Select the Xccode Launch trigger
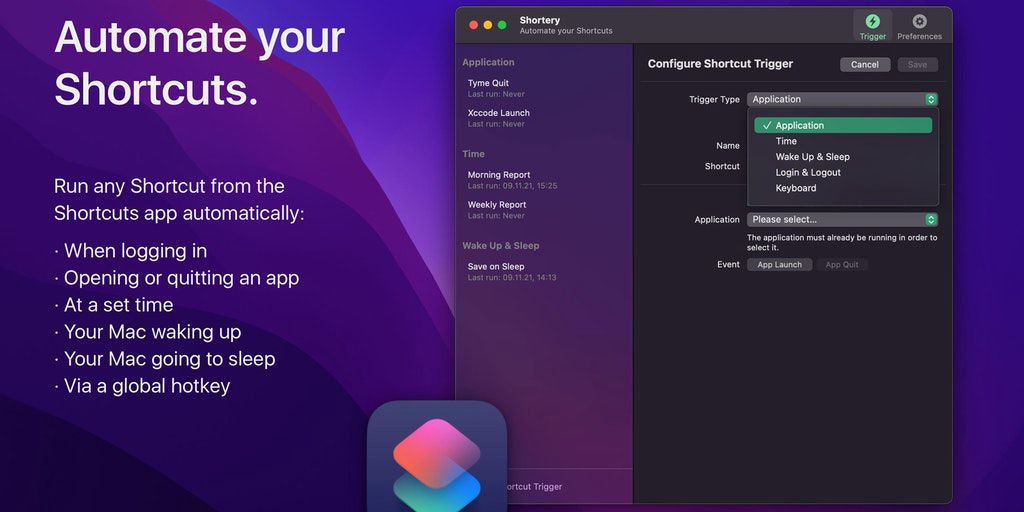 pos(543,118)
